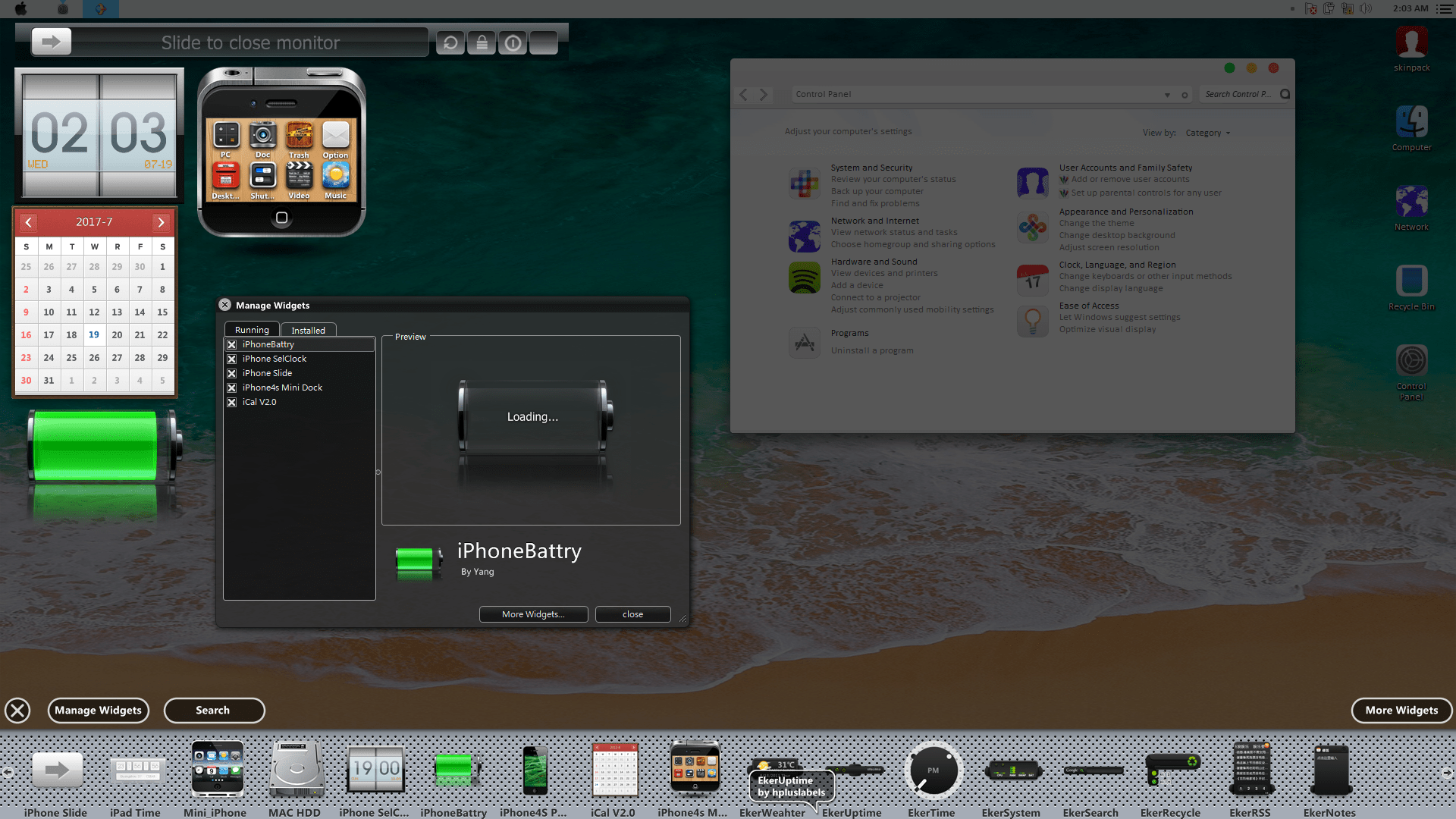Close iPhone4s Mini Dock running widget
The height and width of the screenshot is (819, 1456).
point(232,388)
